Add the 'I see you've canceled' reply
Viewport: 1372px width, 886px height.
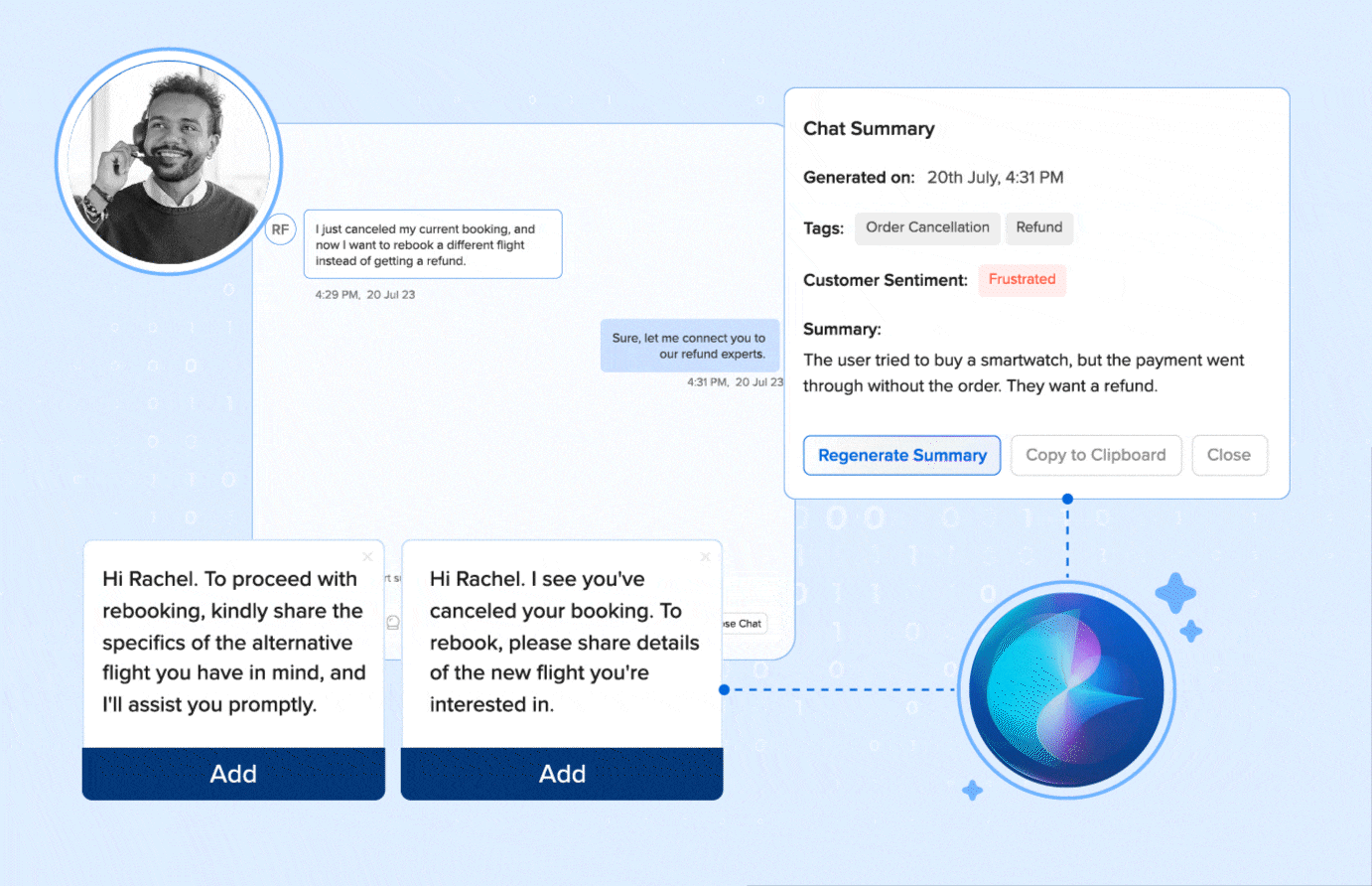(x=562, y=774)
